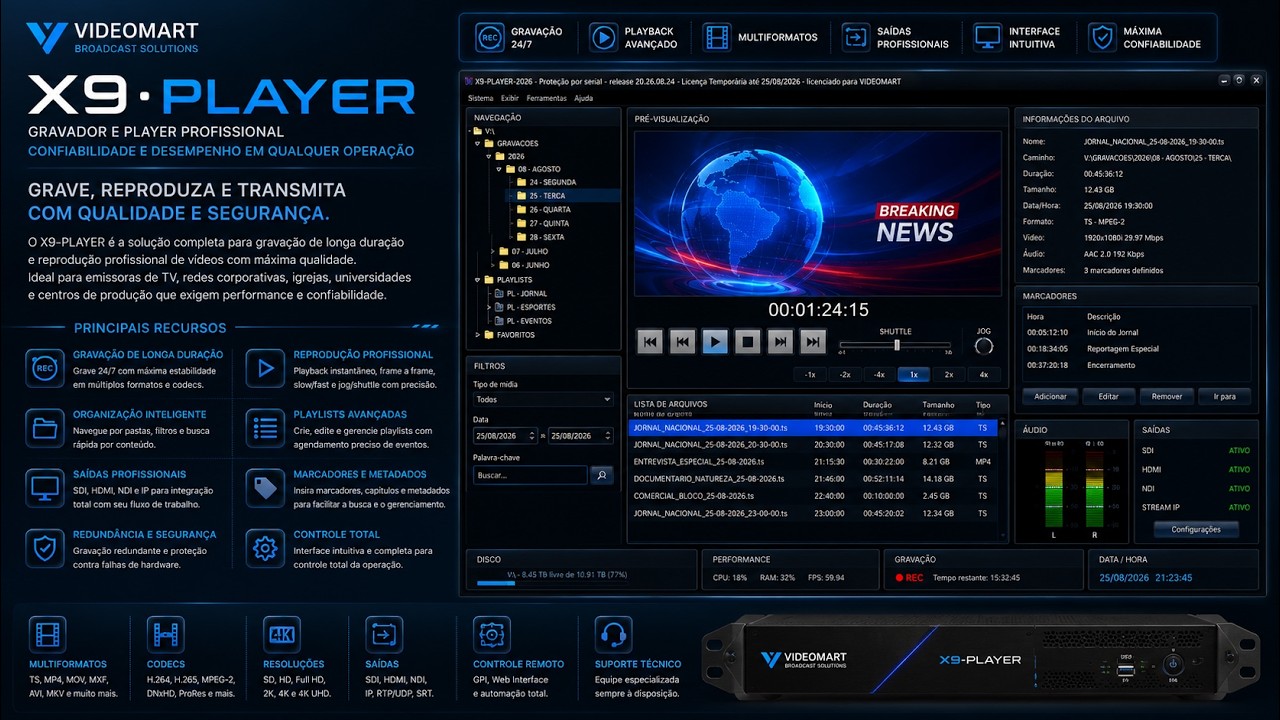Open the Ajuda menu
This screenshot has width=1280, height=720.
[x=584, y=99]
